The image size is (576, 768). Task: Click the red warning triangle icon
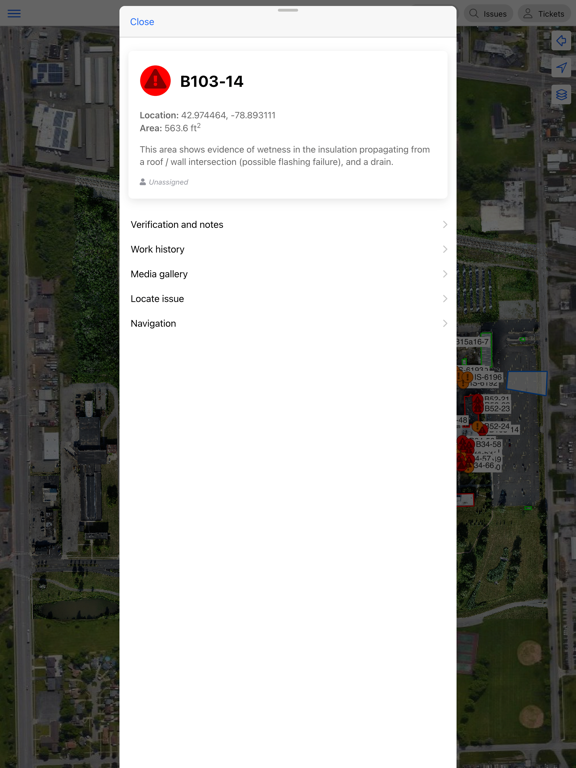155,81
